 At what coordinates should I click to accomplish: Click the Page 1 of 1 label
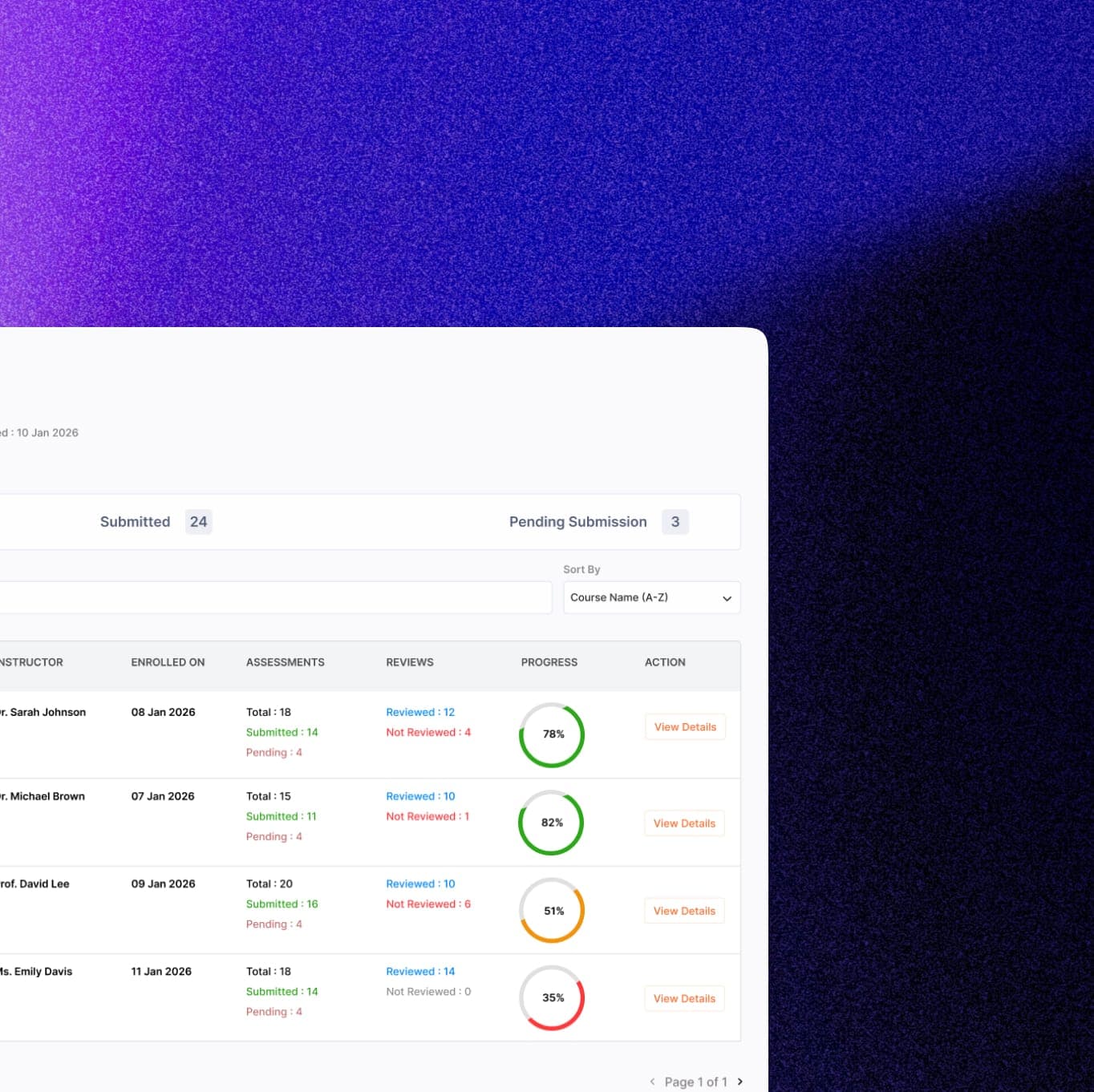695,1082
